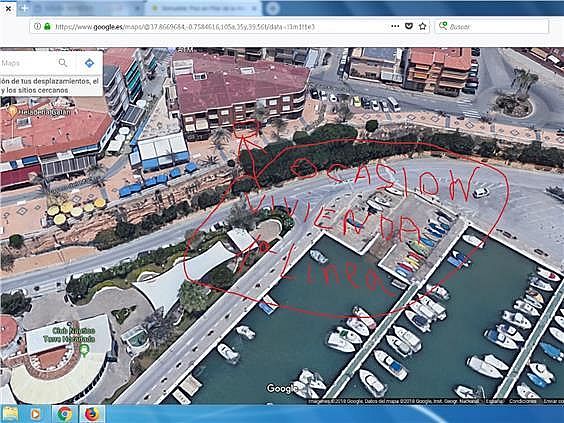The image size is (564, 423).
Task: Open directions with the blue diamond icon
Action: 89,63
